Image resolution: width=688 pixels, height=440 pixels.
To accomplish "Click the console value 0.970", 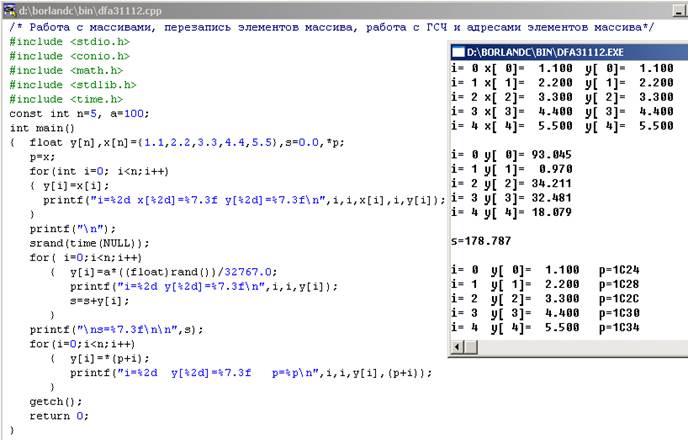I will 555,169.
